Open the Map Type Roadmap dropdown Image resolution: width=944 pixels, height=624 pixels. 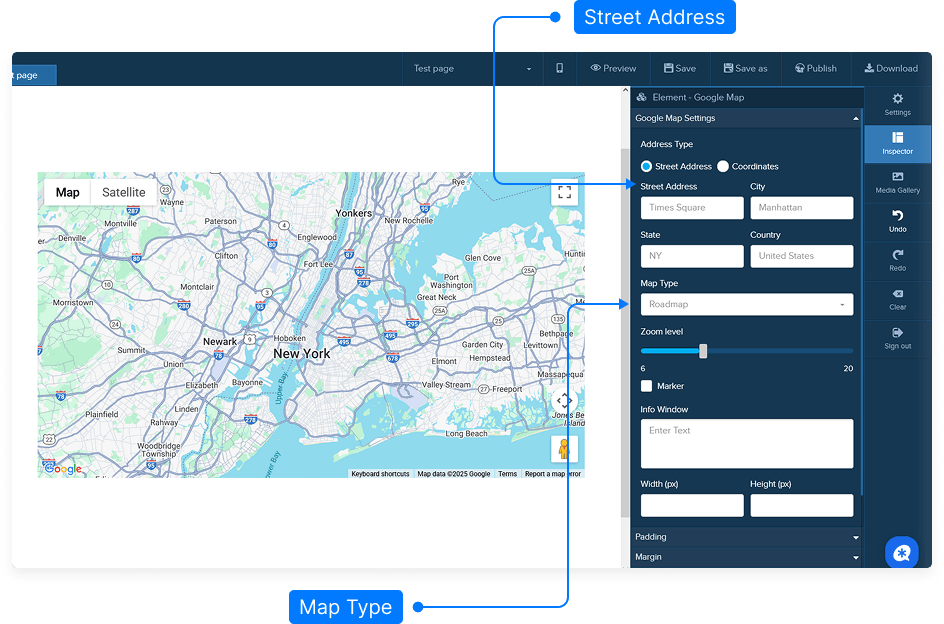tap(747, 304)
